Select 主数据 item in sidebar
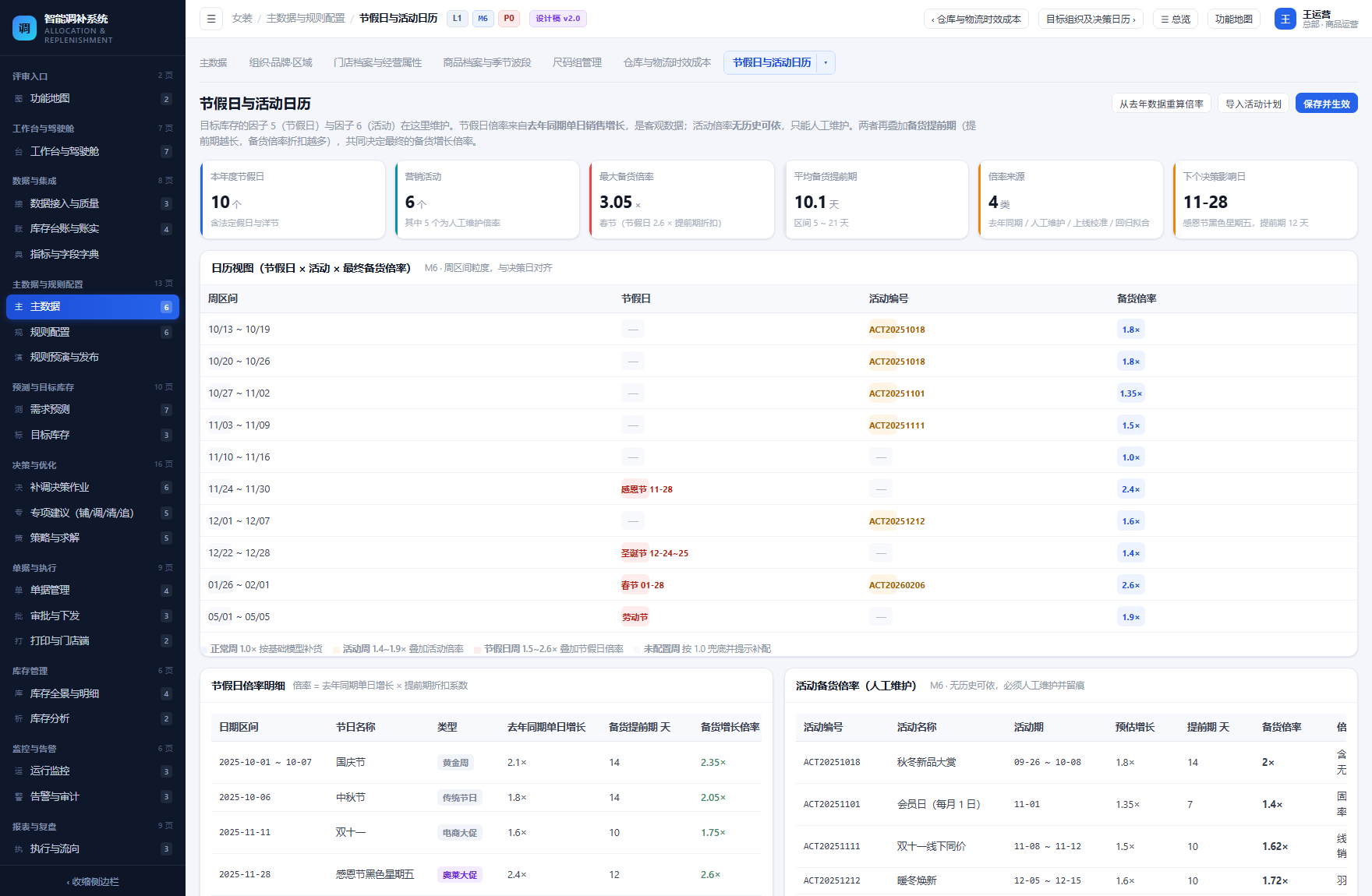The width and height of the screenshot is (1372, 896). pyautogui.click(x=93, y=307)
